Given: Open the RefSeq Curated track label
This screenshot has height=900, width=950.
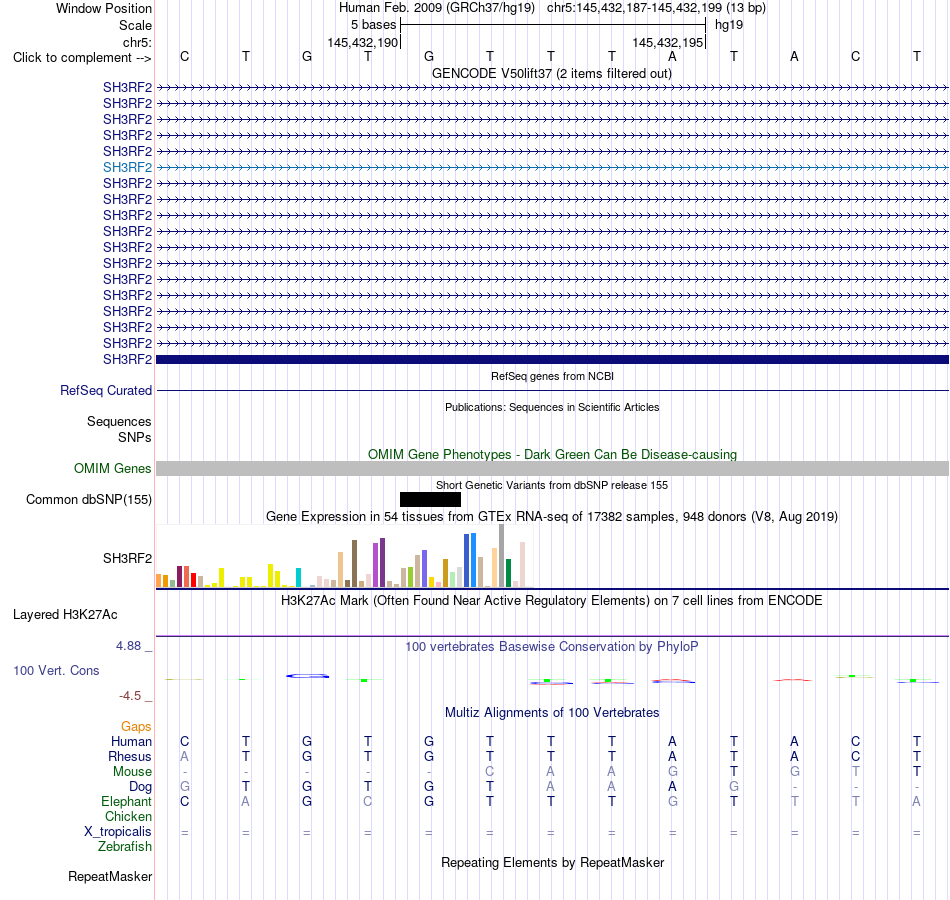Looking at the screenshot, I should [x=106, y=390].
